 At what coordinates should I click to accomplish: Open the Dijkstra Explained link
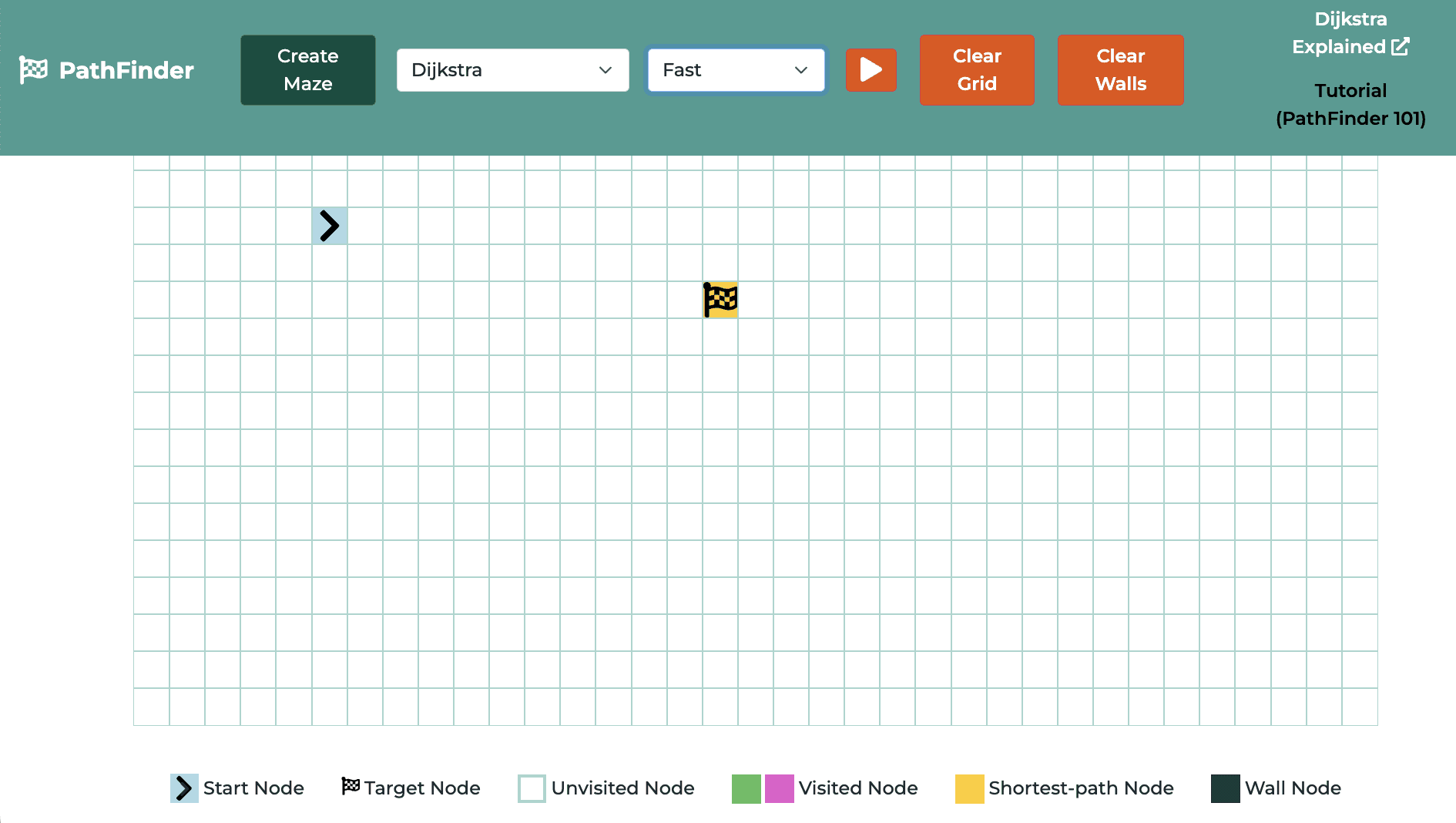(x=1350, y=33)
